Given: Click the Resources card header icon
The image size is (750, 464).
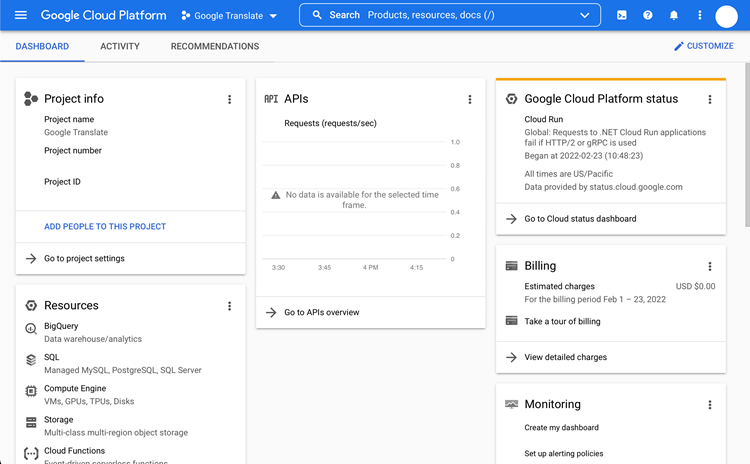Looking at the screenshot, I should [31, 305].
